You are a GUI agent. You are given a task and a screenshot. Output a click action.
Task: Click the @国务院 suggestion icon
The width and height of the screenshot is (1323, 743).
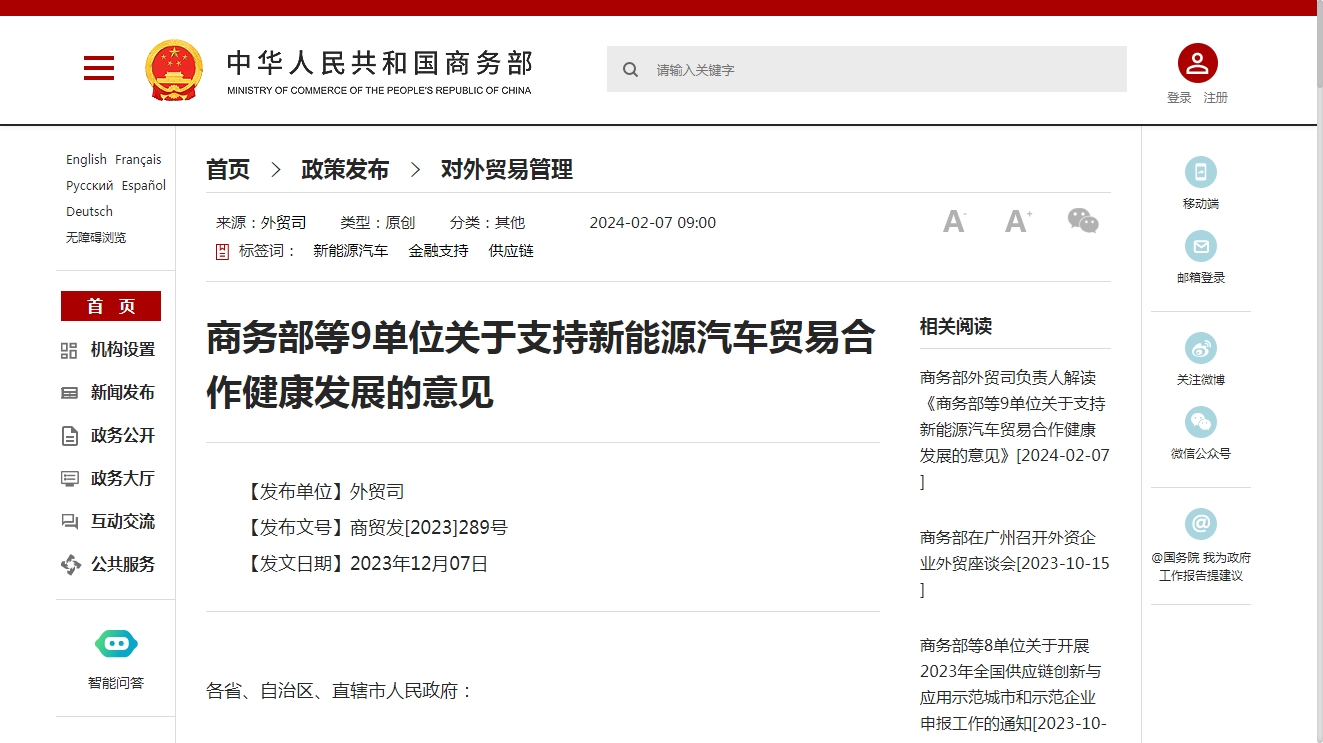click(x=1200, y=524)
